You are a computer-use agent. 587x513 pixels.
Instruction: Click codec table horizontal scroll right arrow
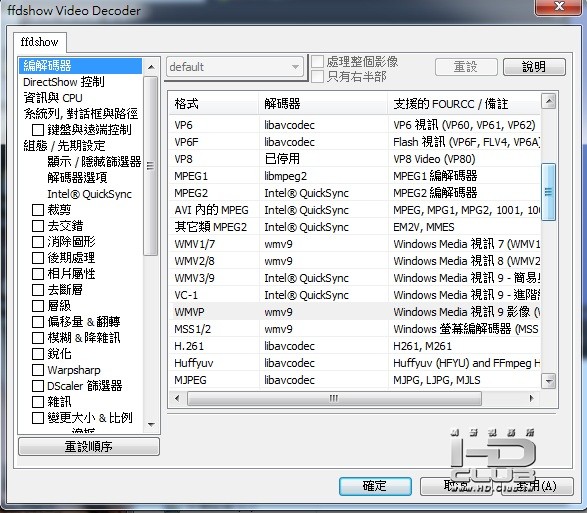click(531, 398)
